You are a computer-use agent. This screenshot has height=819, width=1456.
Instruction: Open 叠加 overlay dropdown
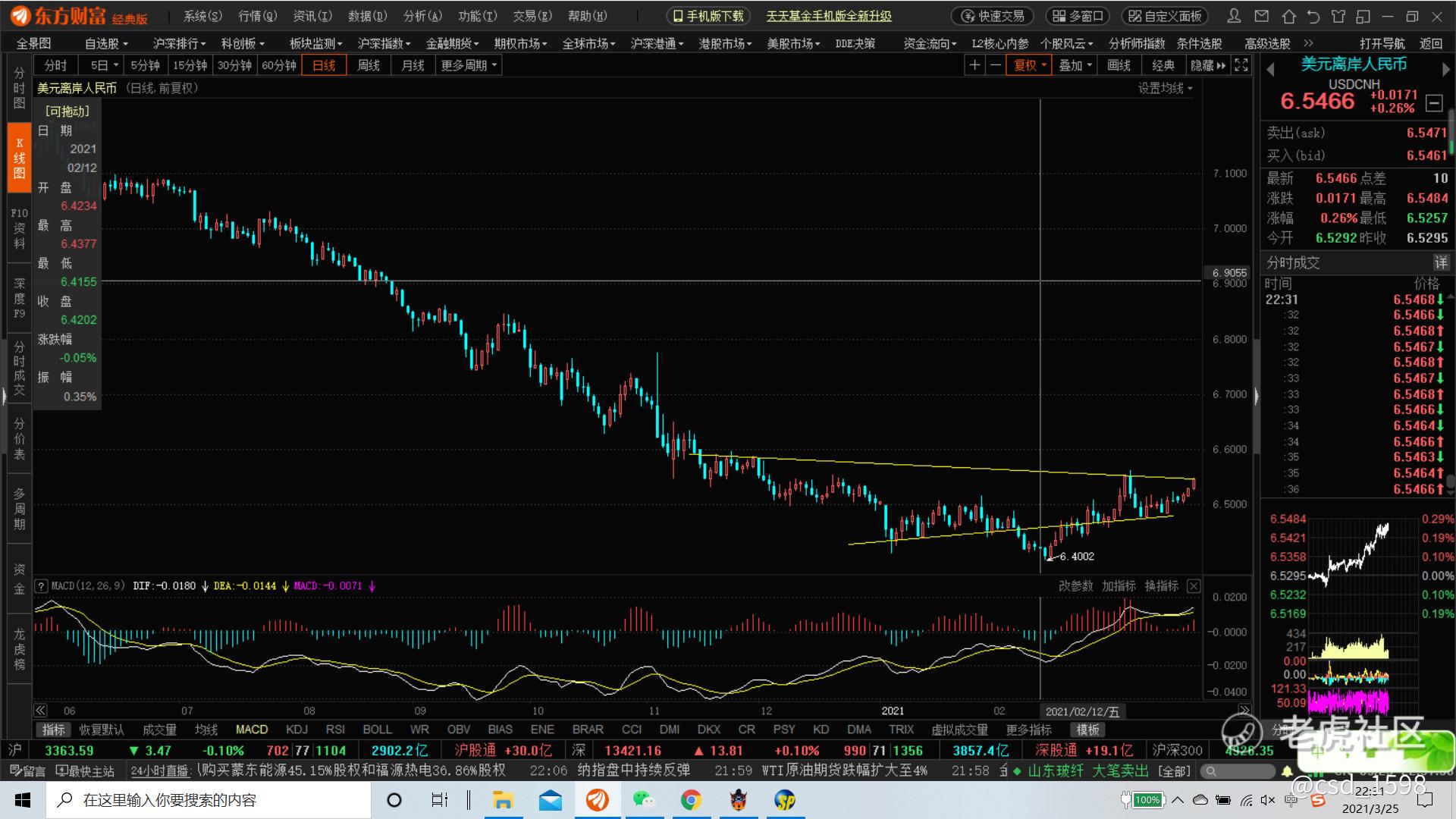coord(1075,65)
